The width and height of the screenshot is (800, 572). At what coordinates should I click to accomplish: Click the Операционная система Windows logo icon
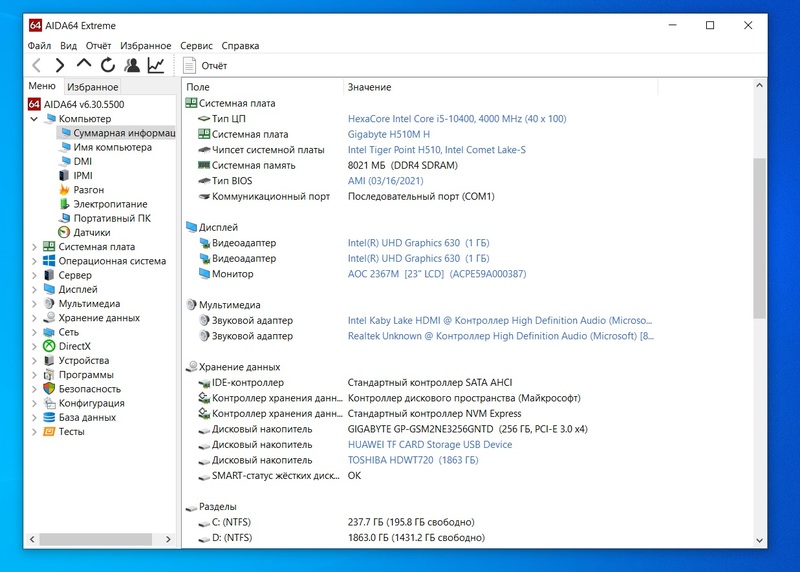pyautogui.click(x=49, y=261)
